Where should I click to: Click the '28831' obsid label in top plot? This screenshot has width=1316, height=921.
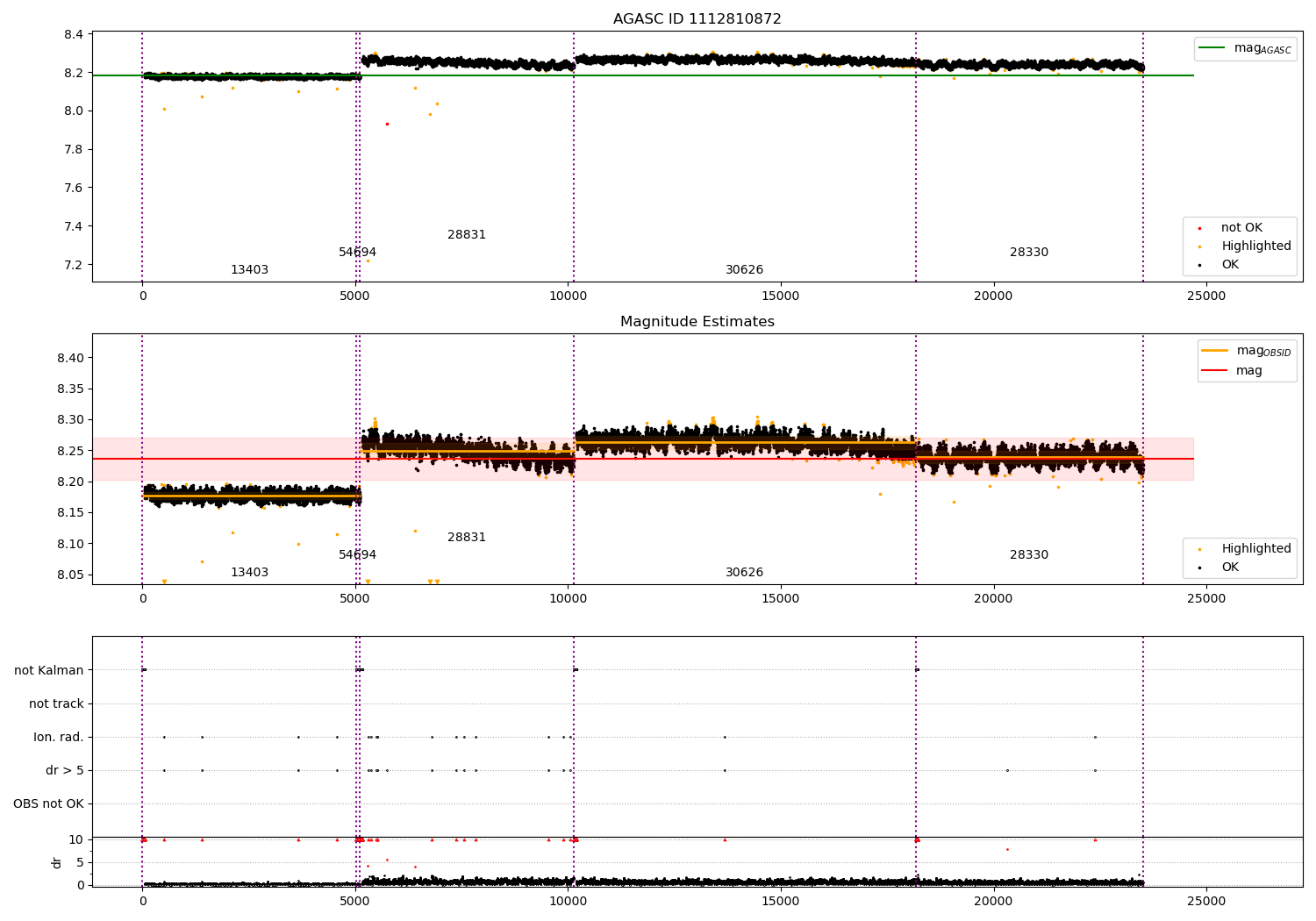(x=467, y=235)
